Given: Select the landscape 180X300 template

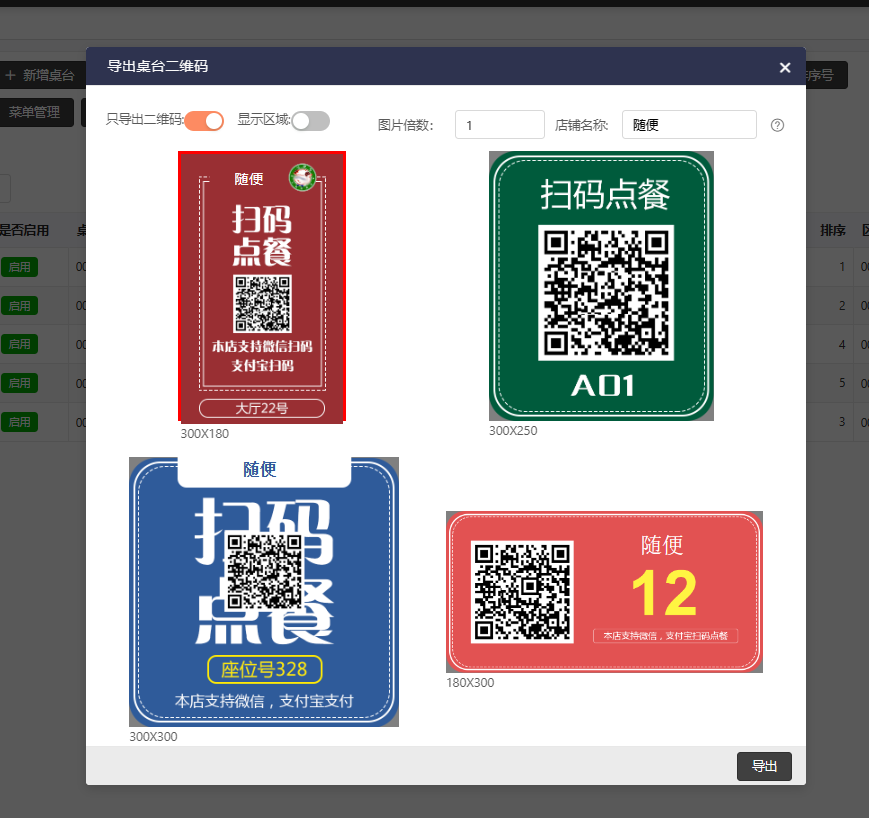Looking at the screenshot, I should coord(604,592).
